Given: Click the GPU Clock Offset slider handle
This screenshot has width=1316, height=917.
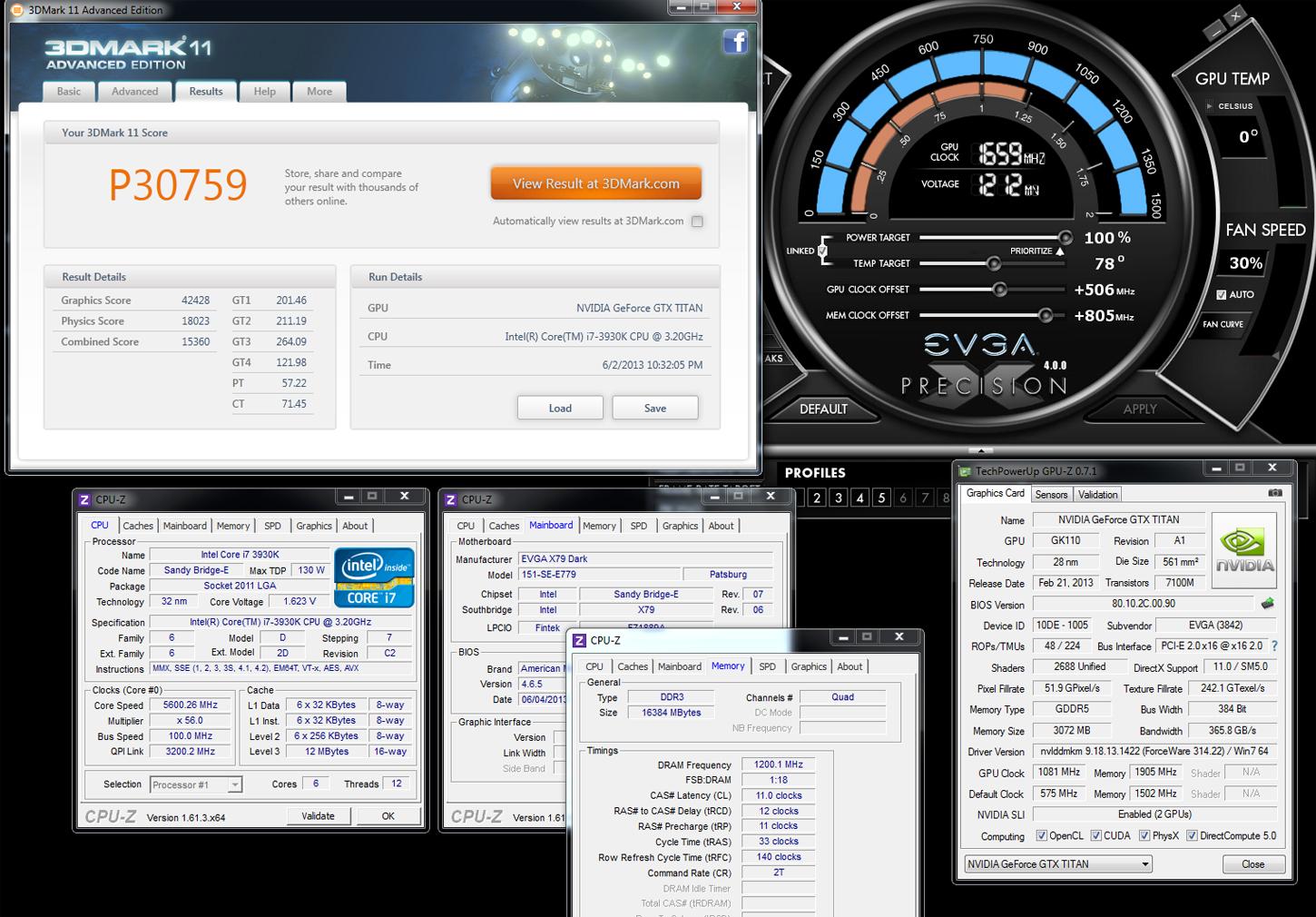Looking at the screenshot, I should tap(999, 290).
